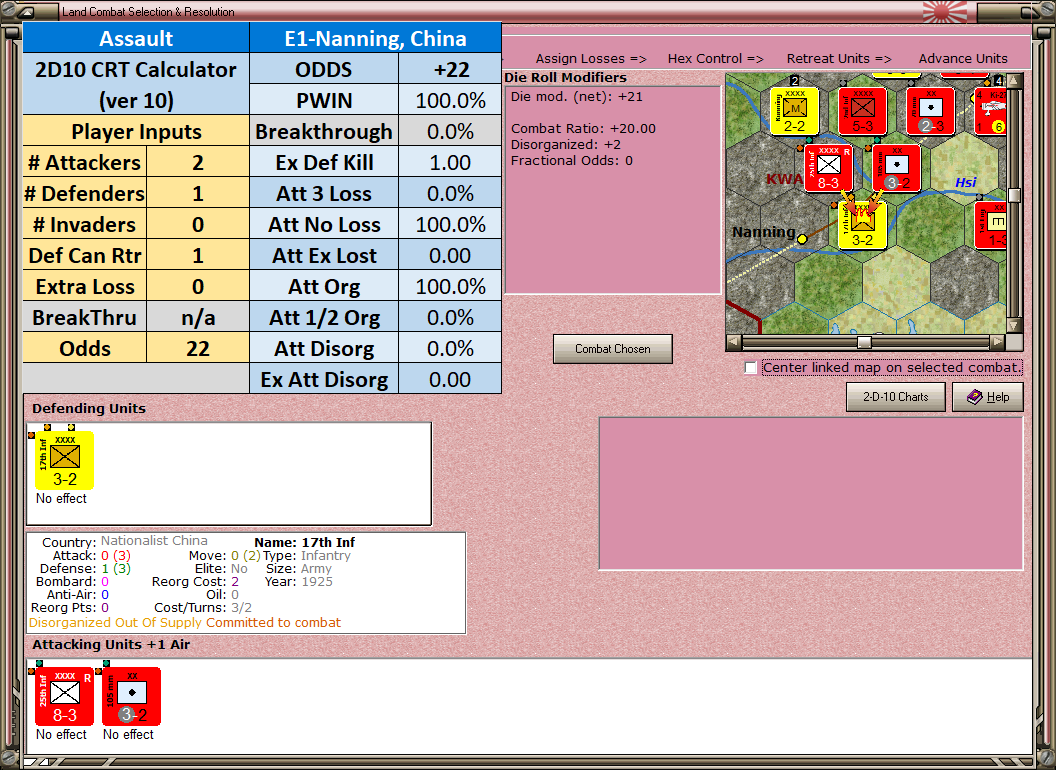
Task: Click map vertical scrollbar down arrow
Action: click(x=1014, y=325)
